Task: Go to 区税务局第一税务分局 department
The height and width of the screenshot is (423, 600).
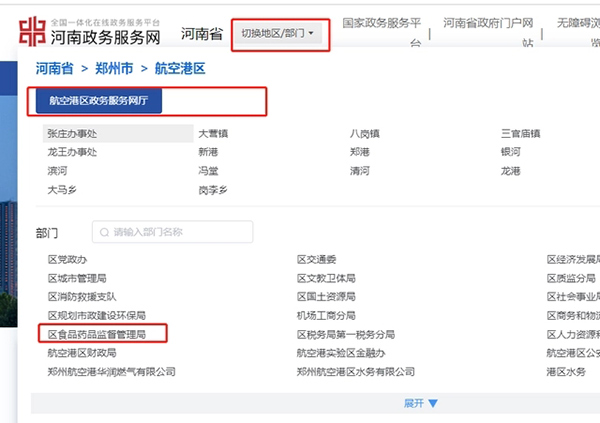Action: click(x=346, y=334)
